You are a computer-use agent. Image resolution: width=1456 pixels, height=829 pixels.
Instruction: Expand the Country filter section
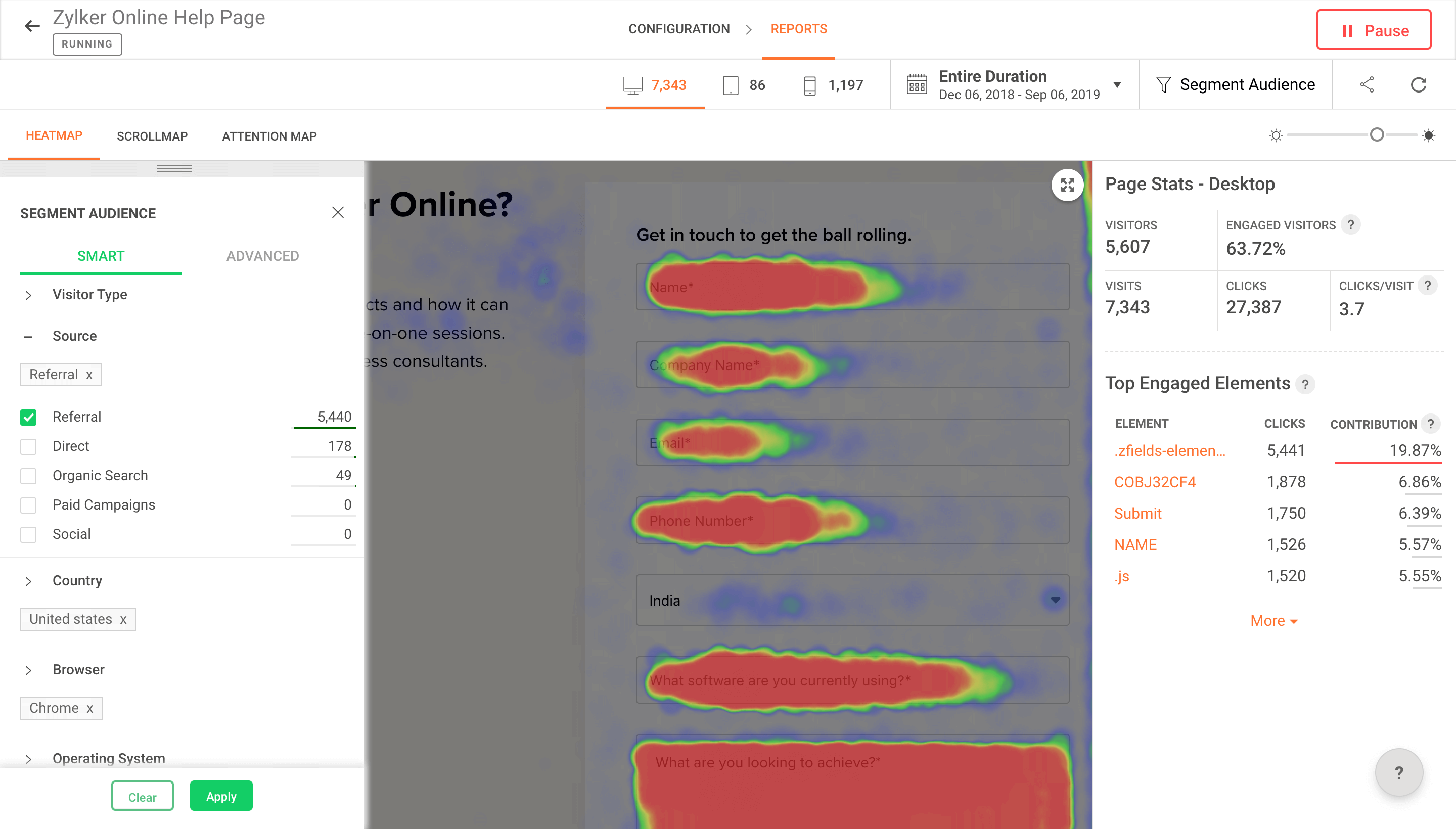point(28,581)
